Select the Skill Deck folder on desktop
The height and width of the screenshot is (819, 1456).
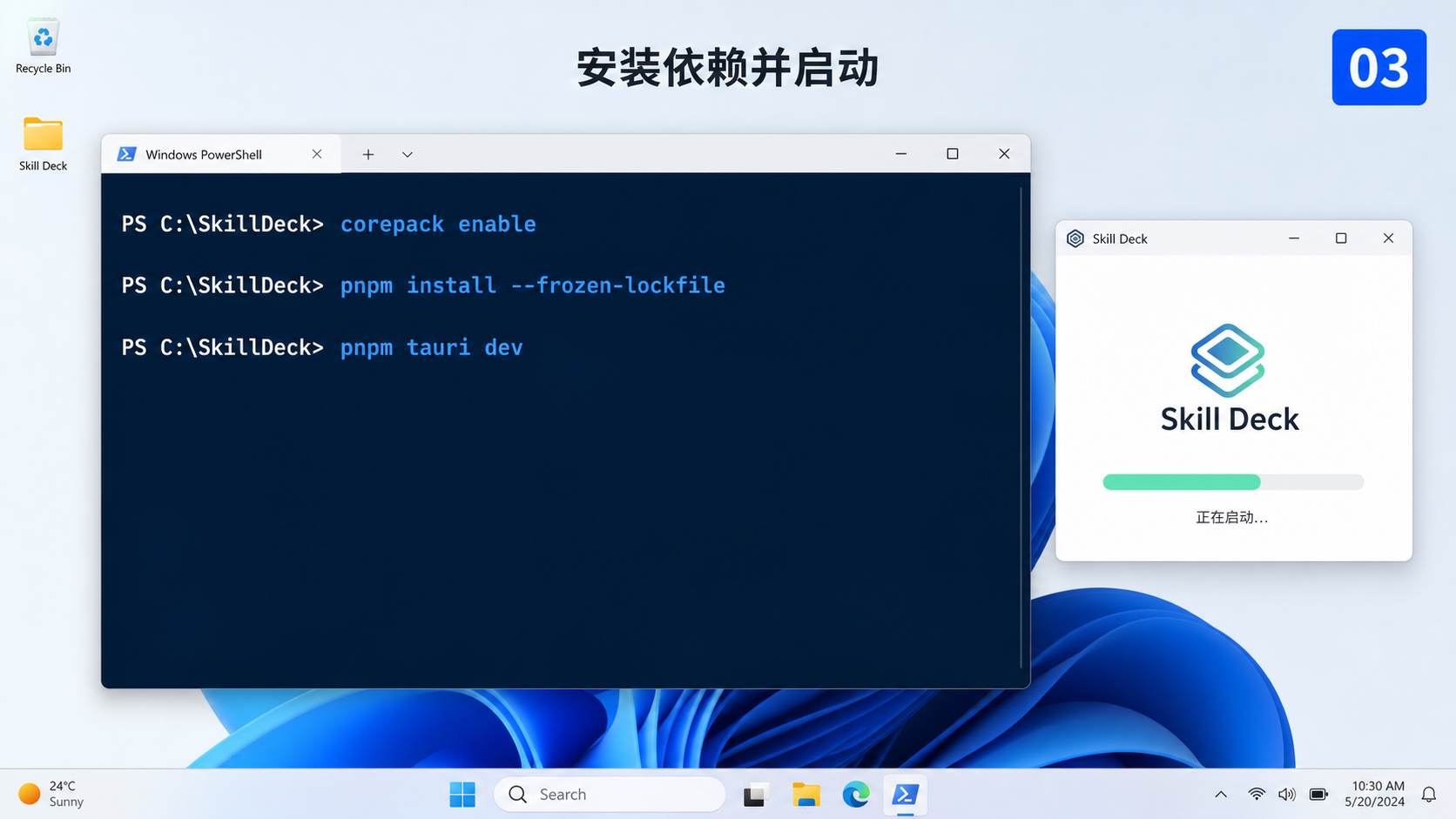click(43, 144)
